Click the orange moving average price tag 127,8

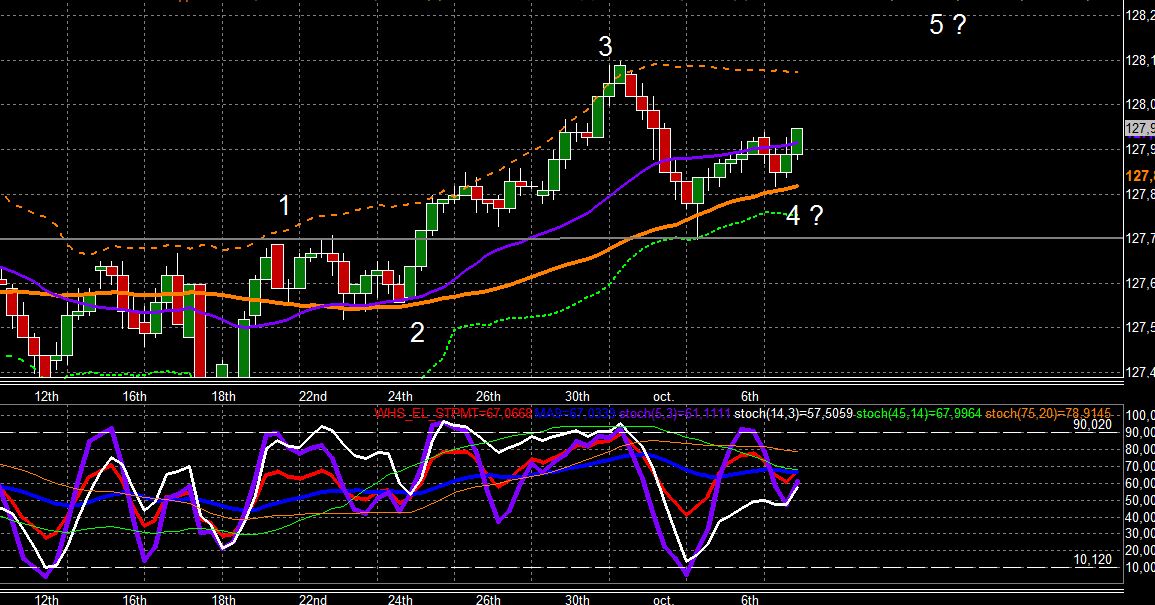pyautogui.click(x=1140, y=176)
